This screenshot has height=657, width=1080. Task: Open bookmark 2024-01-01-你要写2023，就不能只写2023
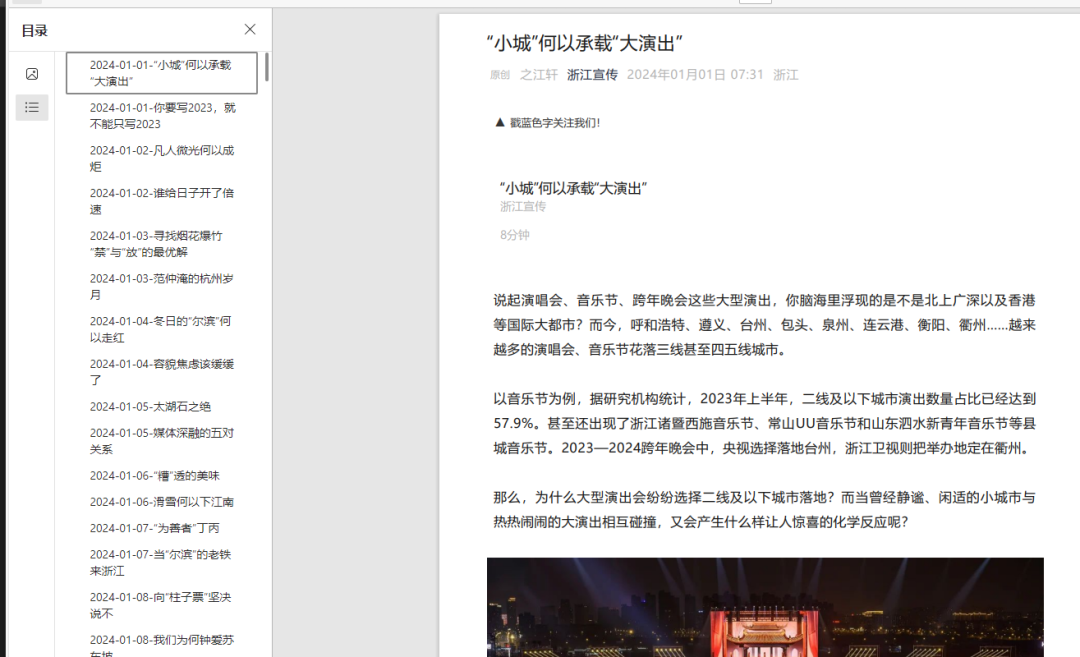tap(163, 116)
